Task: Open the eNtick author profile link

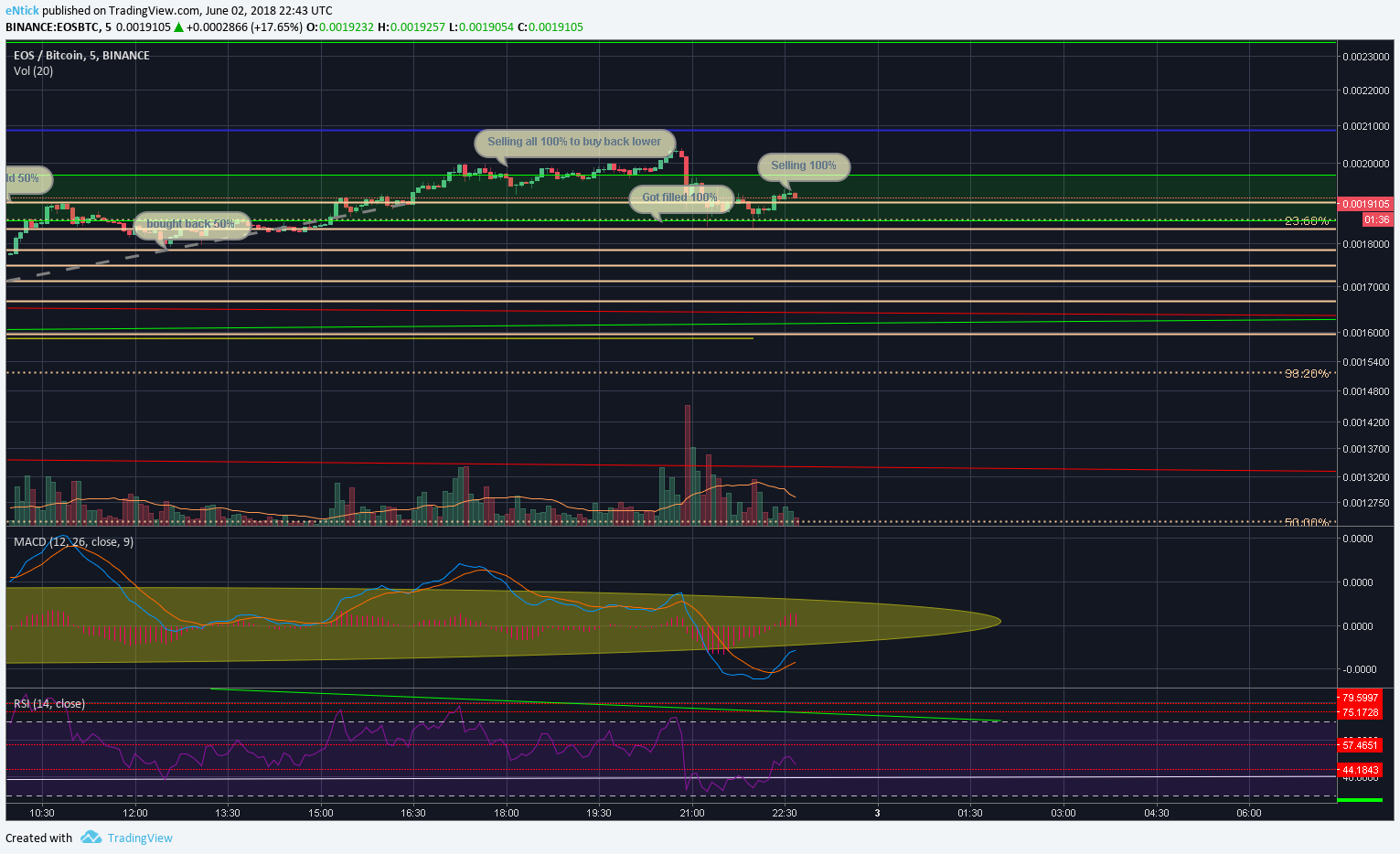Action: click(x=22, y=10)
